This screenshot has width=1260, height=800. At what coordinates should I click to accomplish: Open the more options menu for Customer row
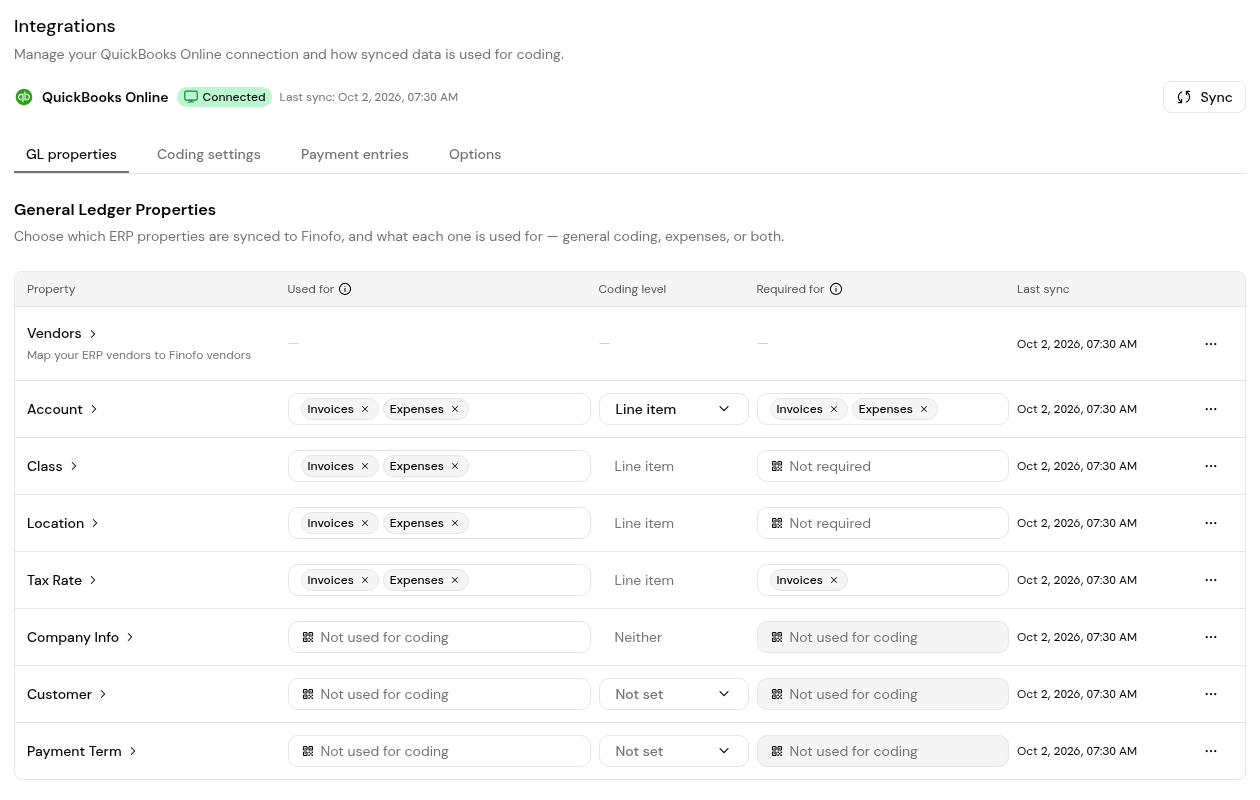1211,694
